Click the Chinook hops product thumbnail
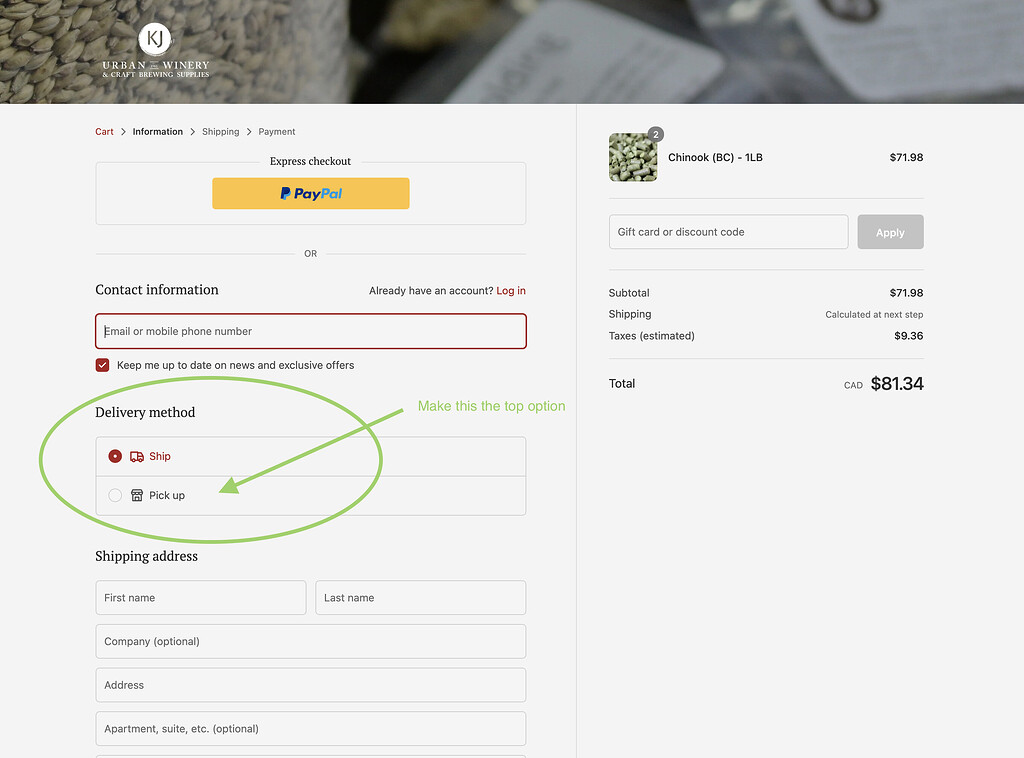The image size is (1024, 758). 633,157
